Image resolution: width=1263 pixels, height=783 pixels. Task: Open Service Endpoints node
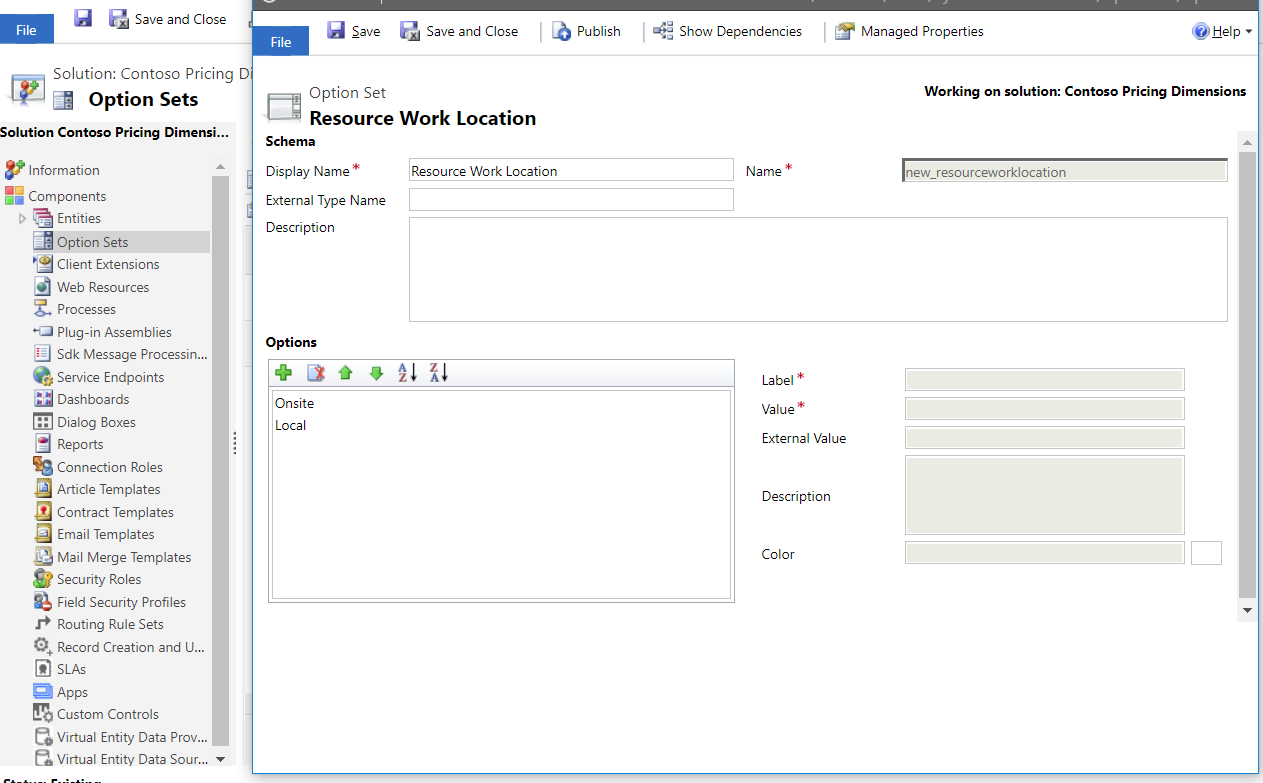[x=110, y=377]
